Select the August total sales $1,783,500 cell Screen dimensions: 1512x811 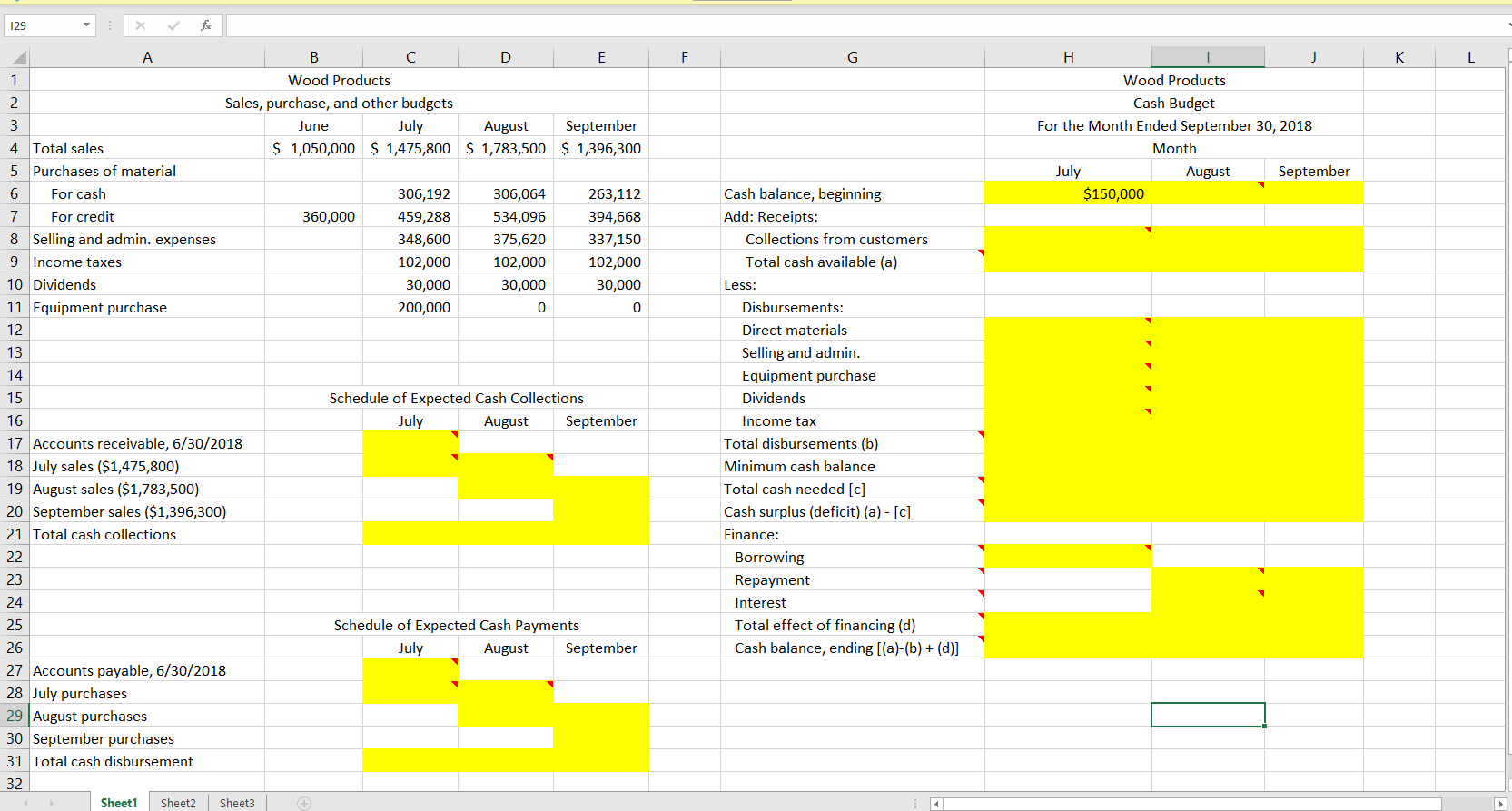click(x=506, y=148)
